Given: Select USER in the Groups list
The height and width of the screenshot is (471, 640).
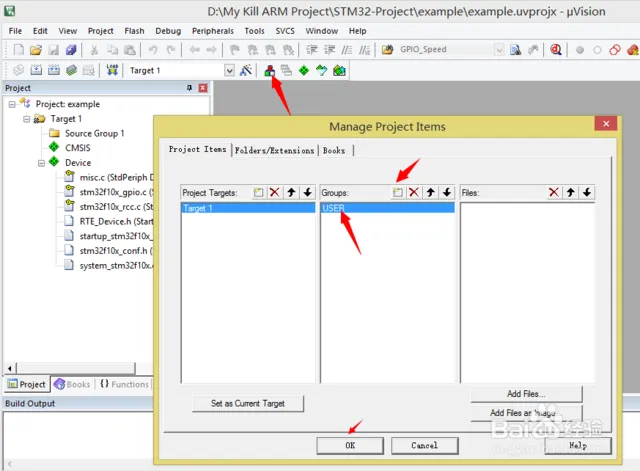Looking at the screenshot, I should coord(387,208).
